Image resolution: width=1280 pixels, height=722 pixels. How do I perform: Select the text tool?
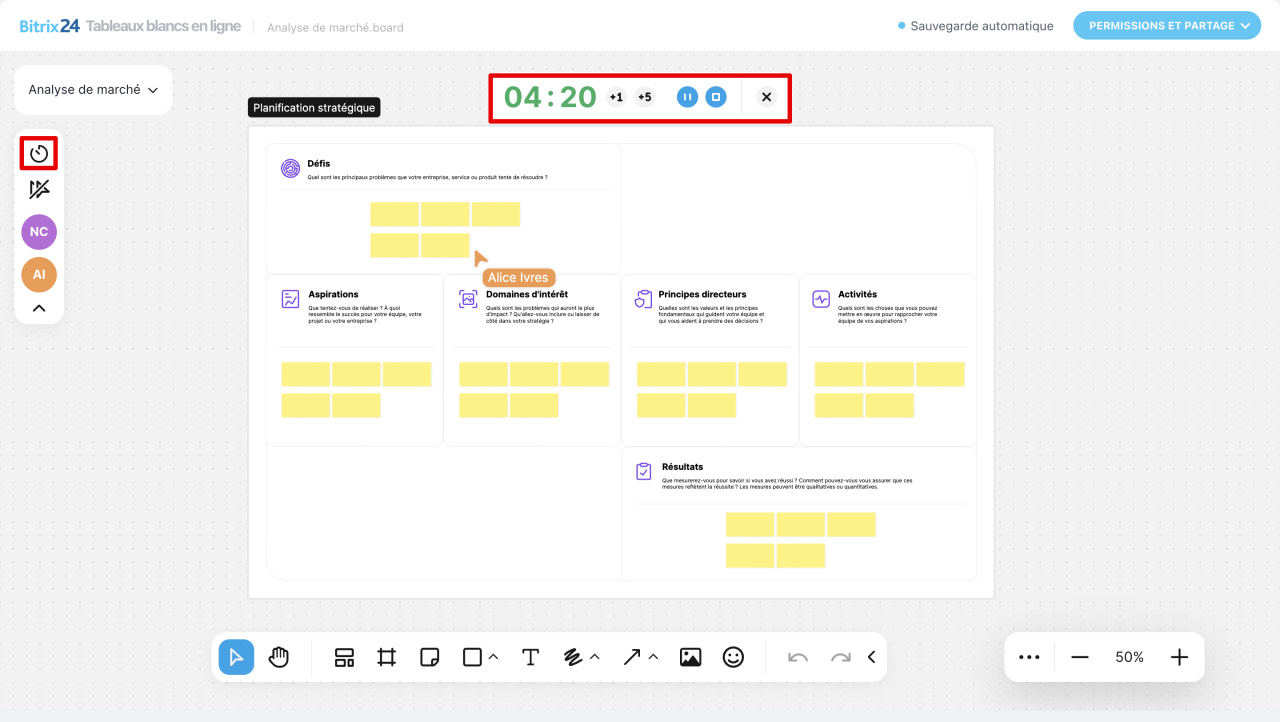531,657
